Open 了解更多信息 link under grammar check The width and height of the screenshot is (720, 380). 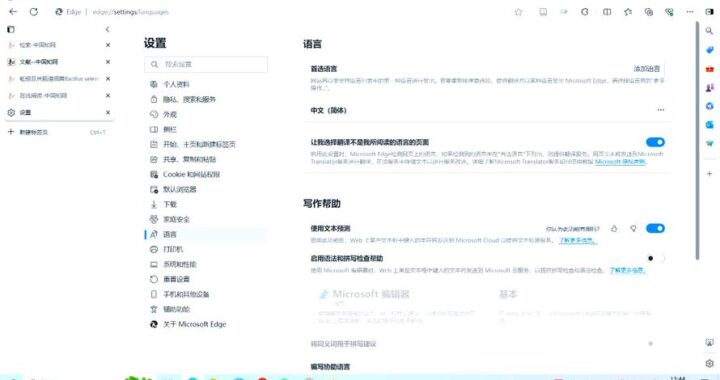[627, 270]
